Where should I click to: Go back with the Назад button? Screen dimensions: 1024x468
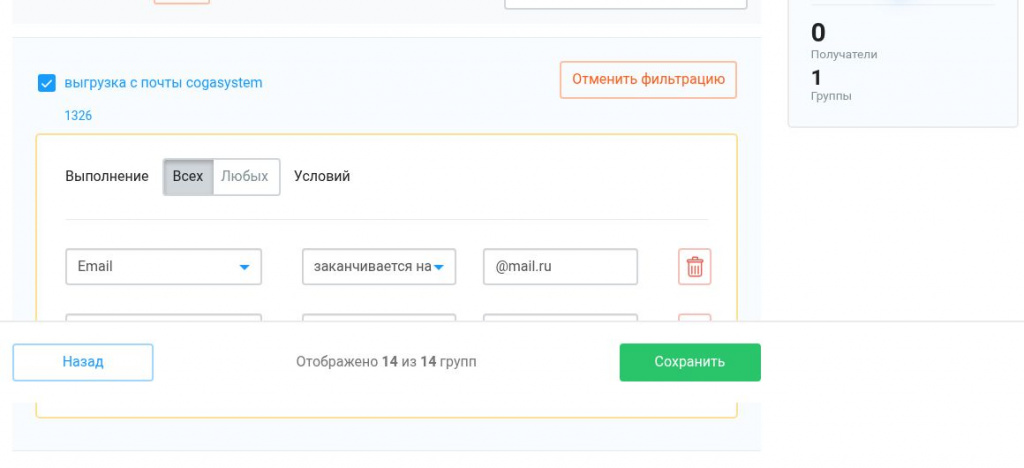pyautogui.click(x=83, y=362)
